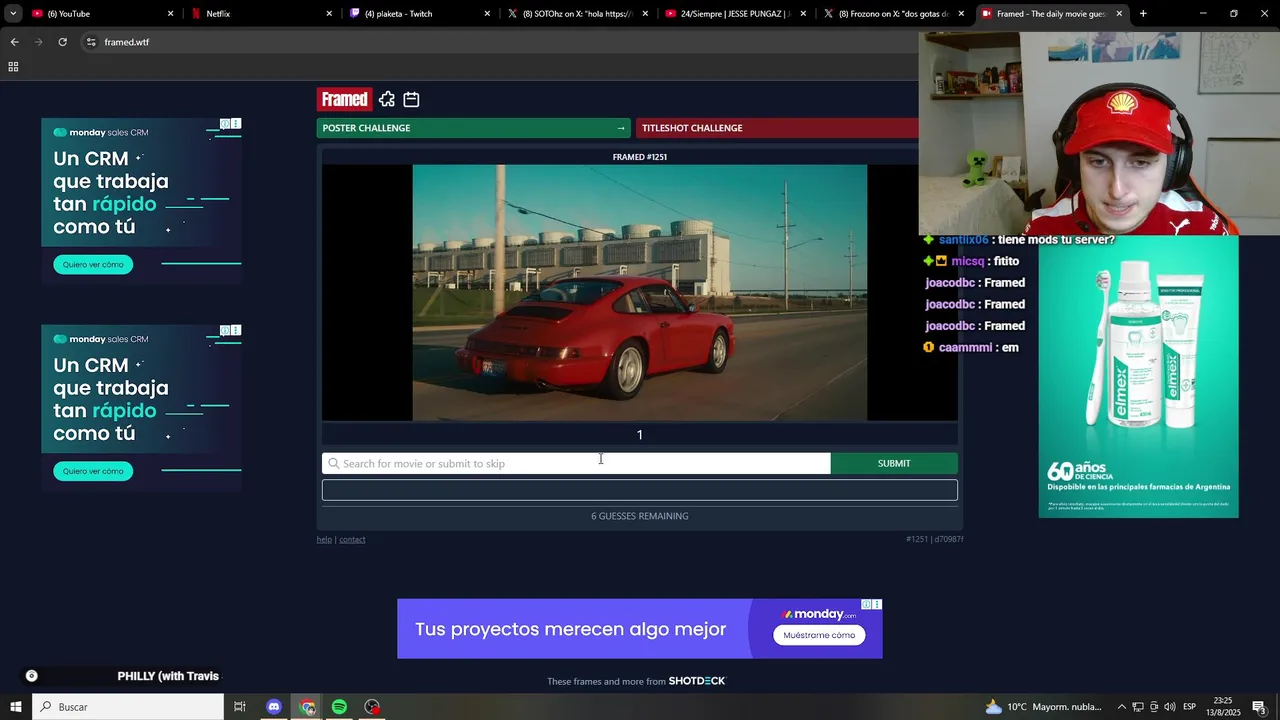Click the '#1251 | d70987f' version text

click(x=934, y=539)
